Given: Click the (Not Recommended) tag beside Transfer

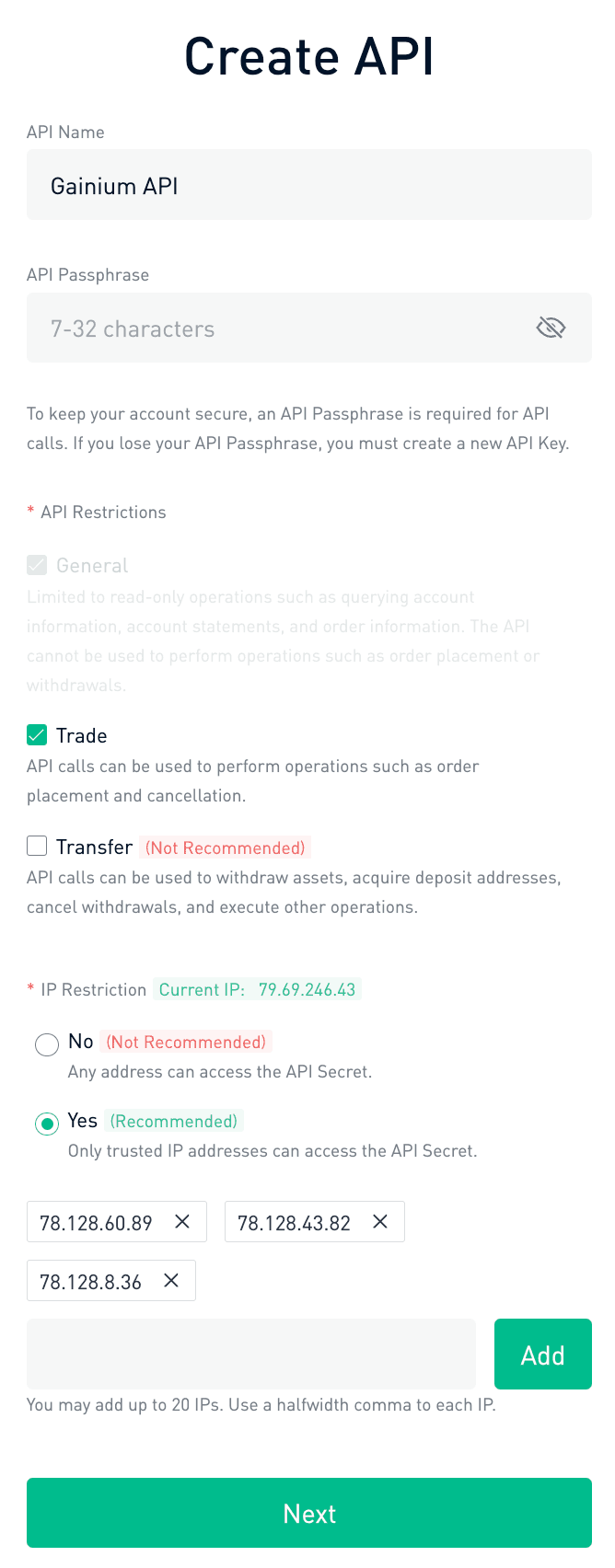Looking at the screenshot, I should pos(225,847).
